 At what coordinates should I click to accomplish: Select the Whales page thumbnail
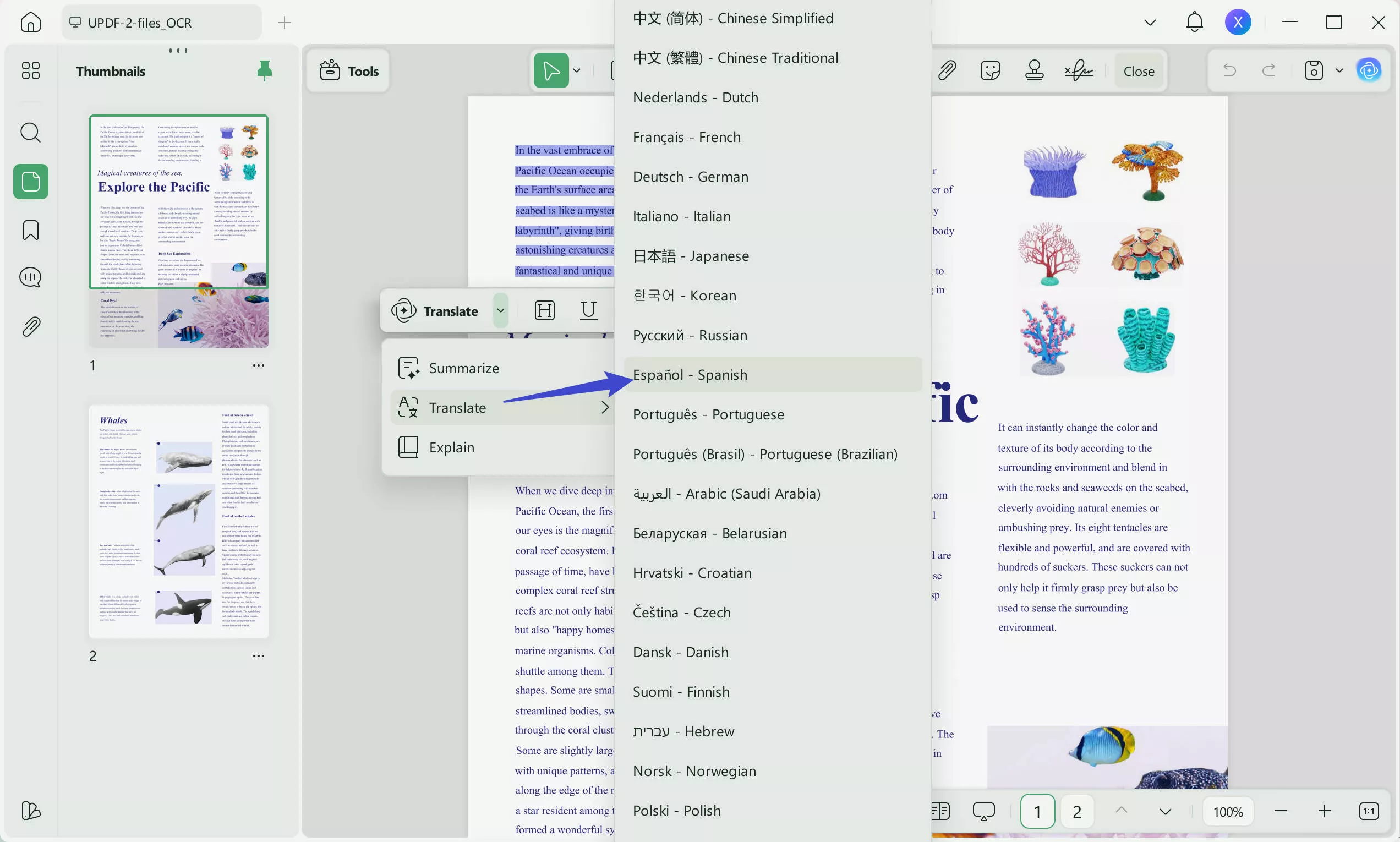tap(178, 523)
